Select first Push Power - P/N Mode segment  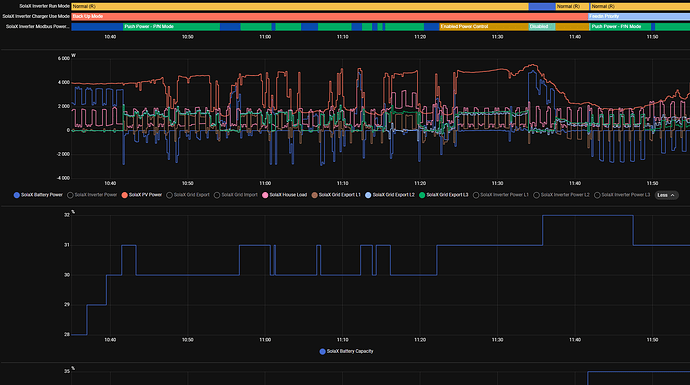(171, 26)
